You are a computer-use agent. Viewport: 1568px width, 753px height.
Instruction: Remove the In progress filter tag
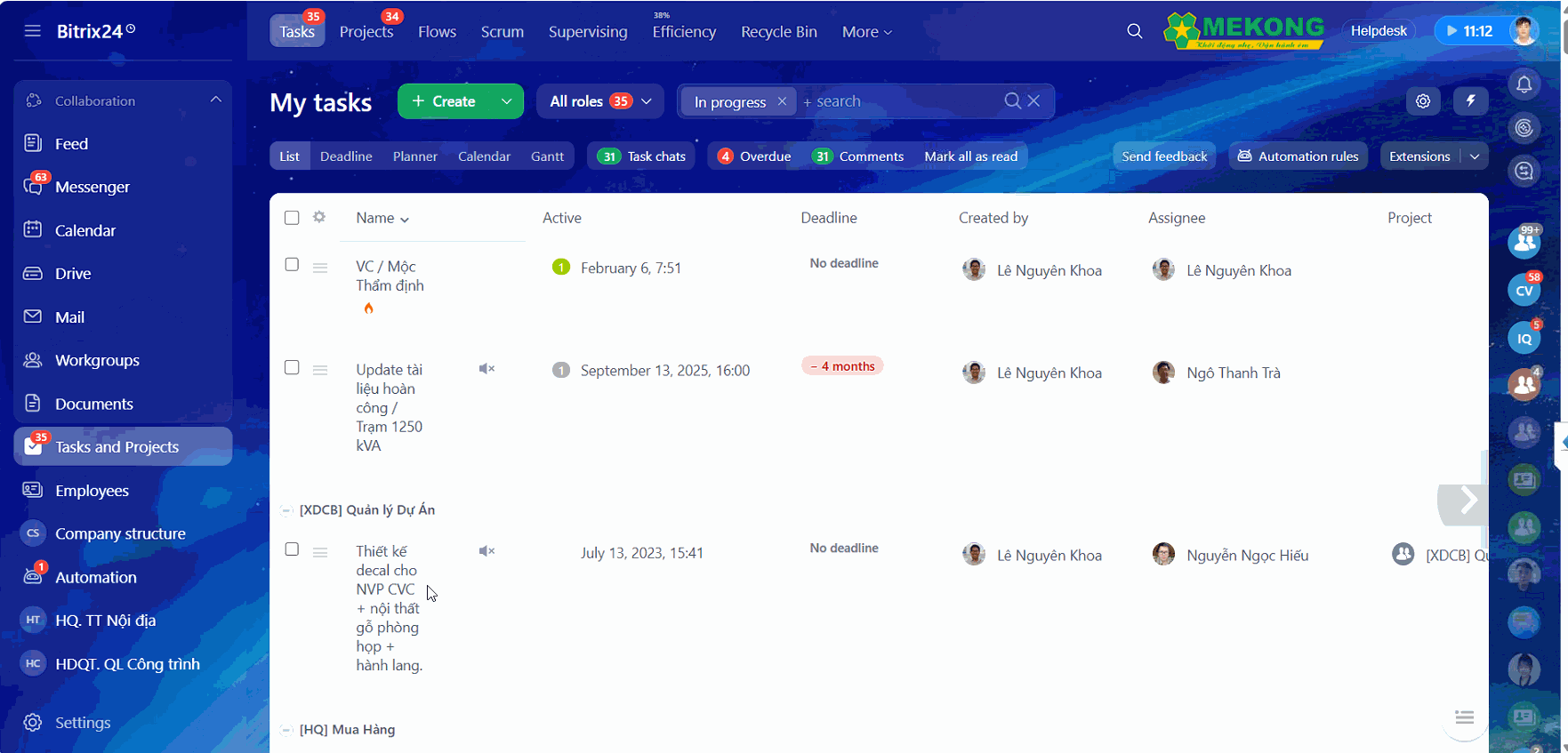pos(782,101)
